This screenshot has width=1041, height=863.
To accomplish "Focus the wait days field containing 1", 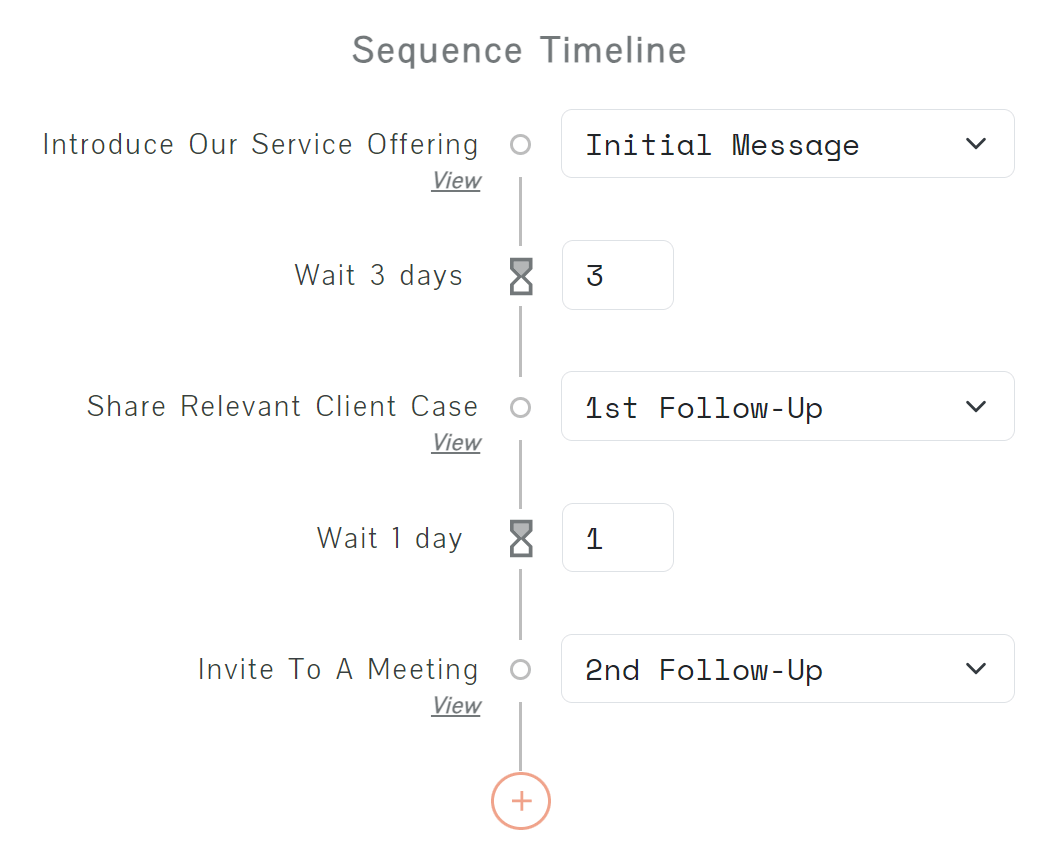I will [617, 538].
